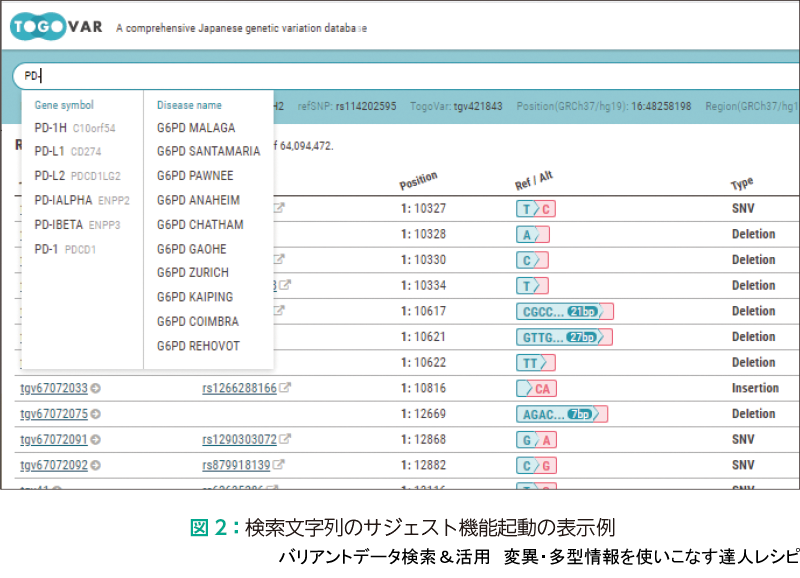Viewport: 800px width, 578px height.
Task: Open variant link tgv67072033
Action: coord(53,388)
